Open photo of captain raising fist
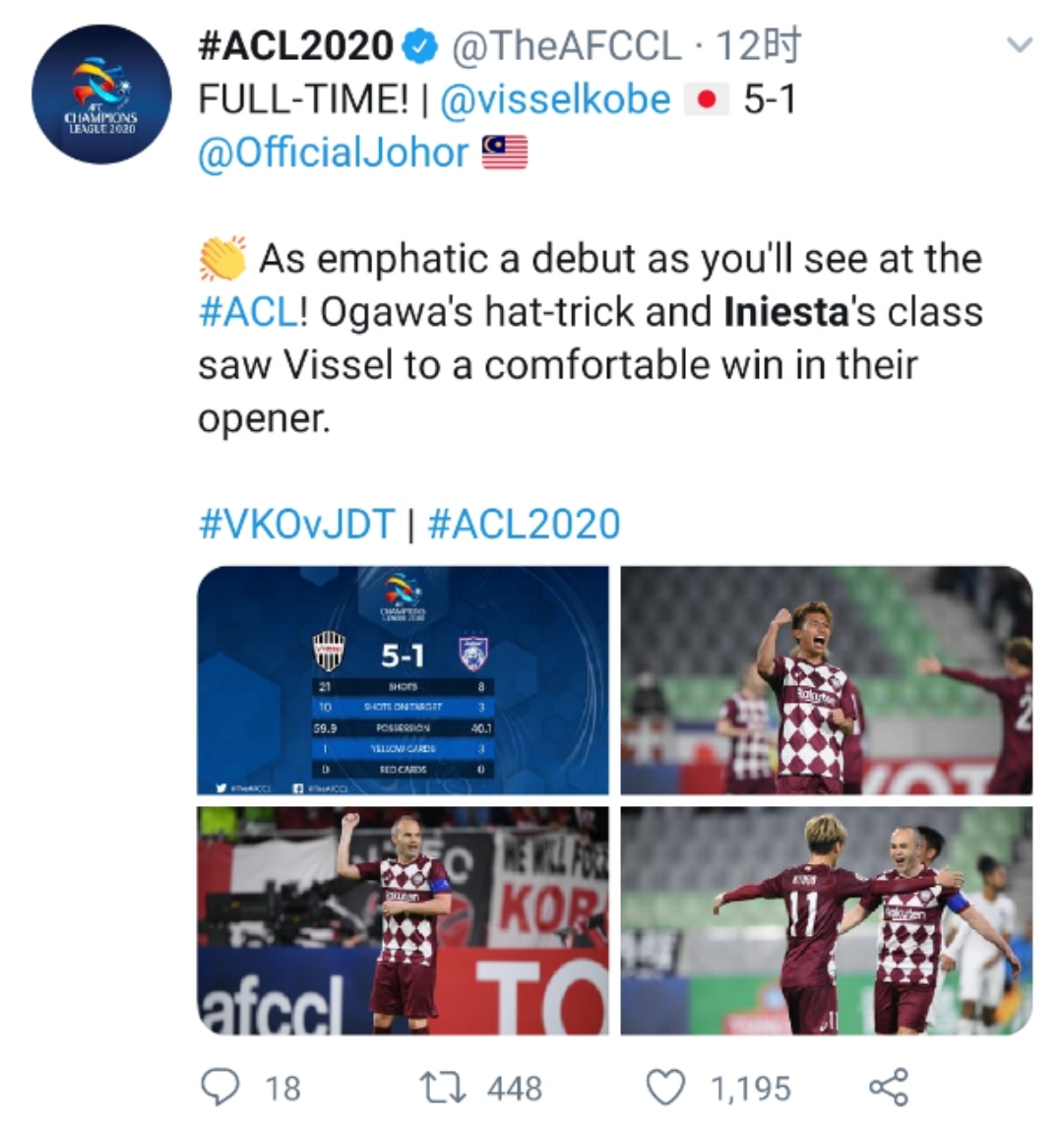 pyautogui.click(x=403, y=920)
